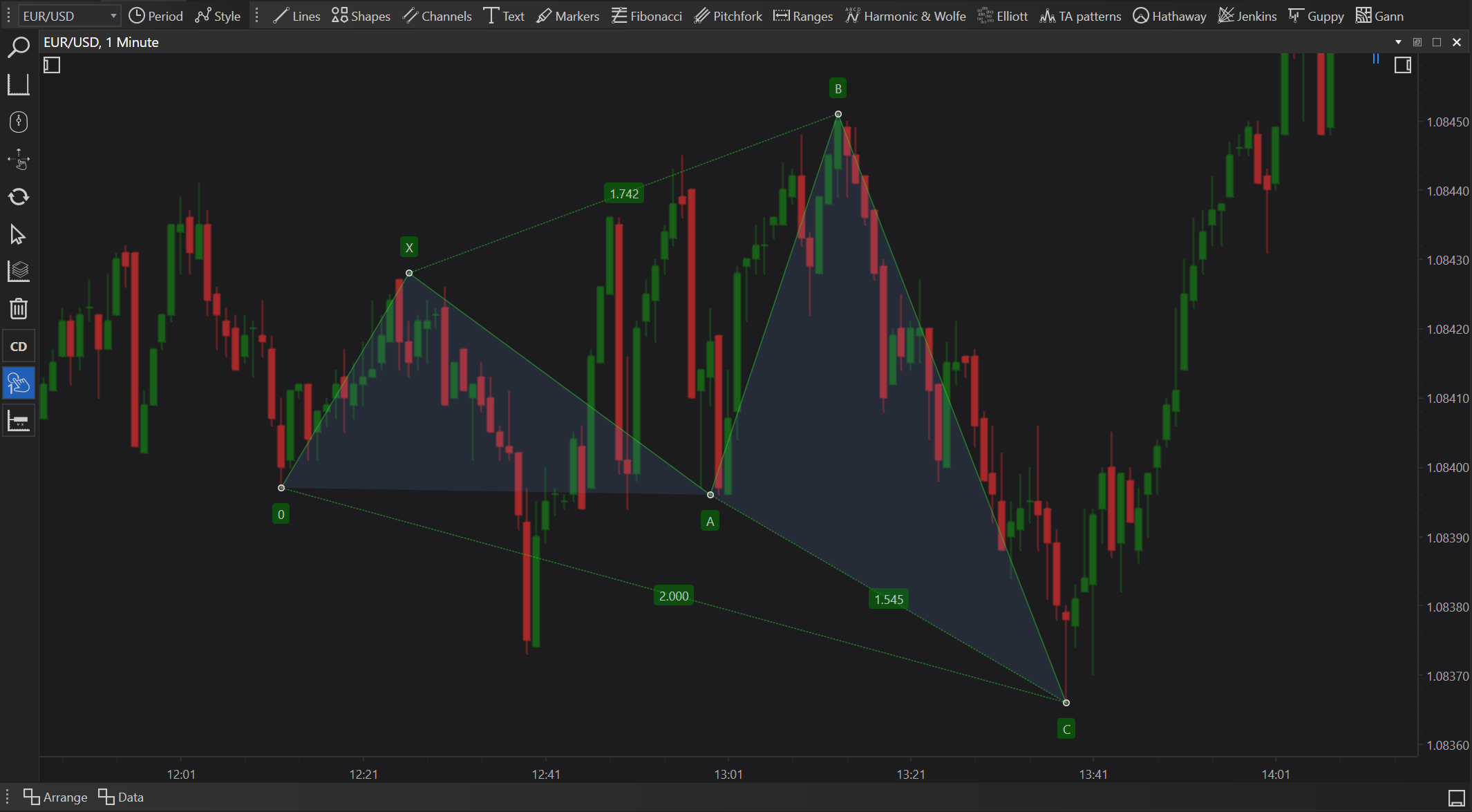Expand the chart window options arrow
This screenshot has height=812, width=1472.
coord(1398,42)
